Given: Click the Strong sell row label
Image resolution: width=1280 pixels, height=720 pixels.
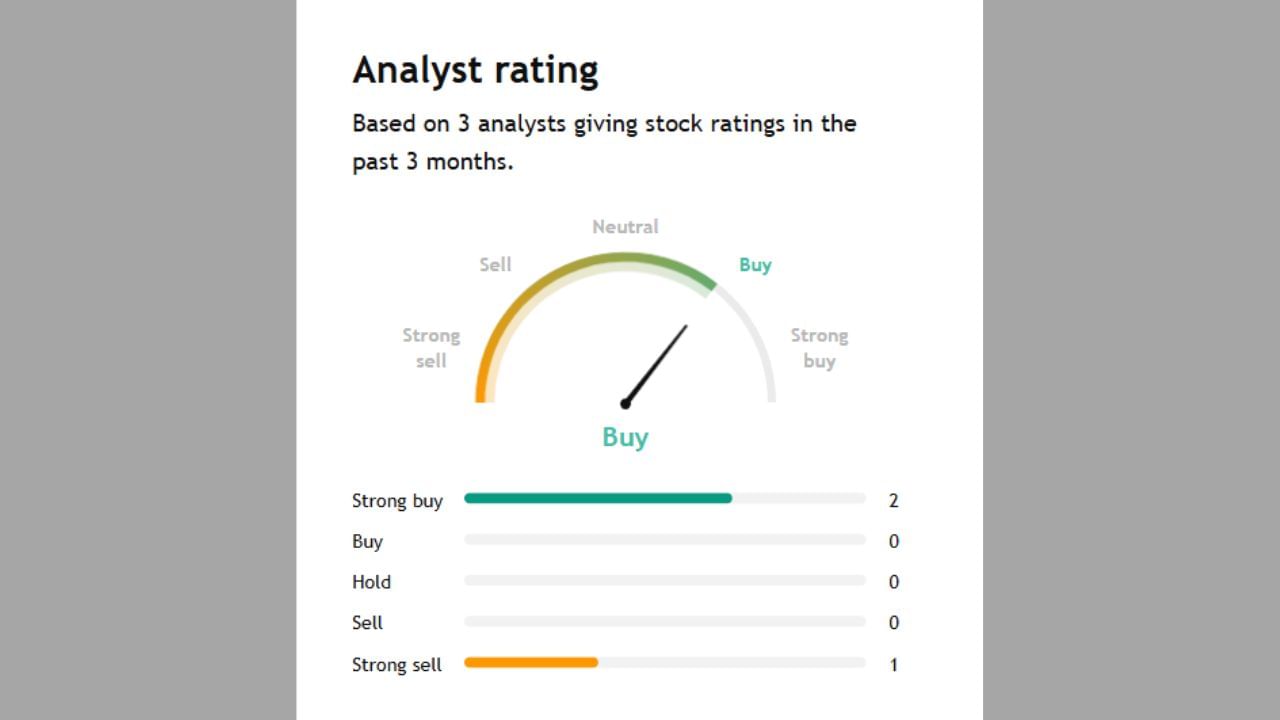Looking at the screenshot, I should pos(396,664).
